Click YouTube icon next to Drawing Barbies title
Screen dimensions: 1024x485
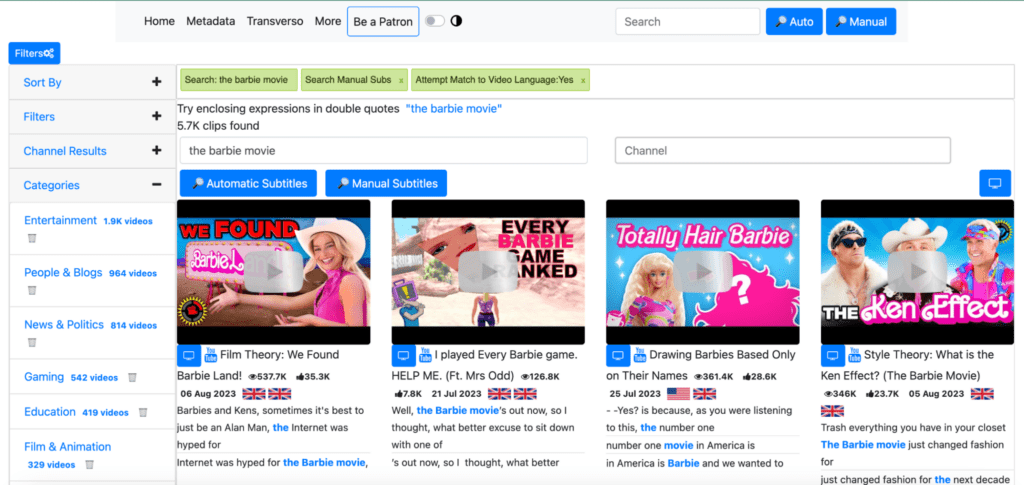coord(640,355)
